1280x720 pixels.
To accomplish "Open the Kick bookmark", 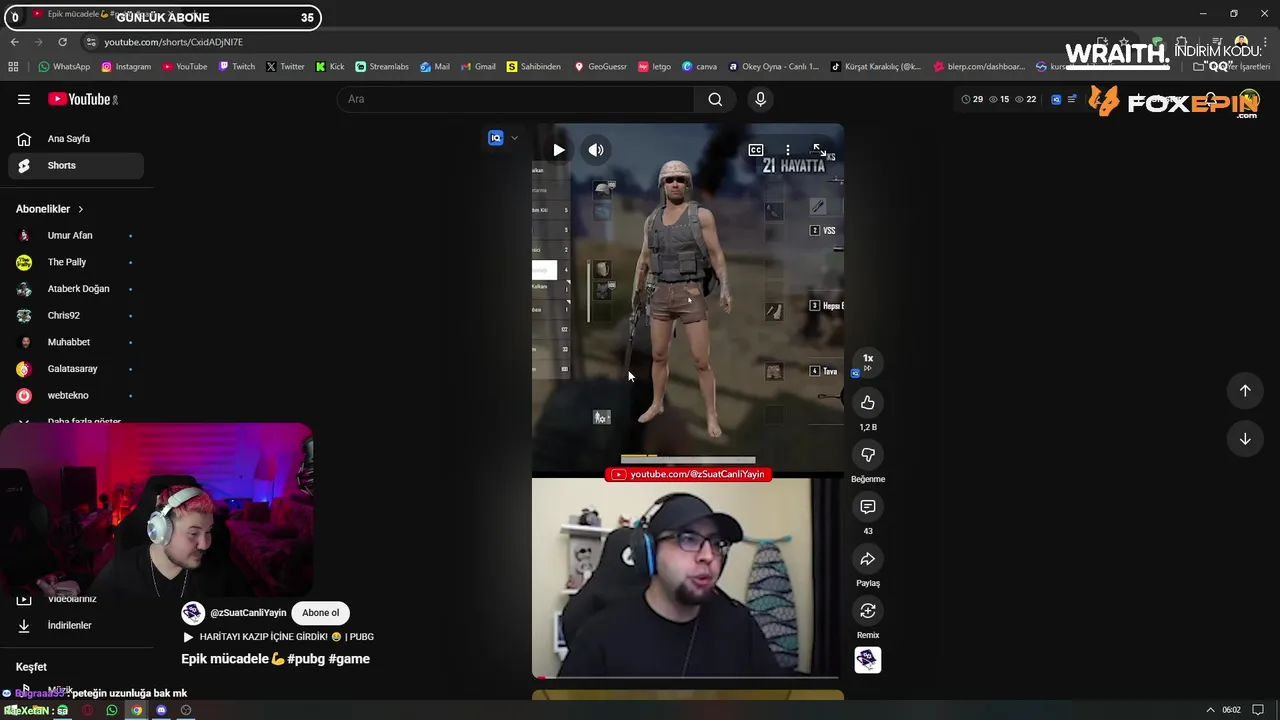I will [329, 67].
